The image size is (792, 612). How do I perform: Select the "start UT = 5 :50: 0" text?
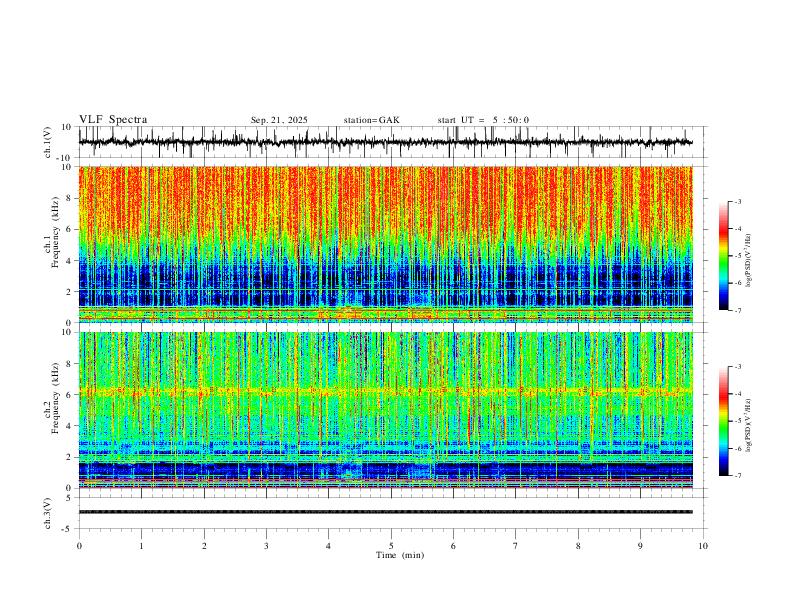coord(483,120)
